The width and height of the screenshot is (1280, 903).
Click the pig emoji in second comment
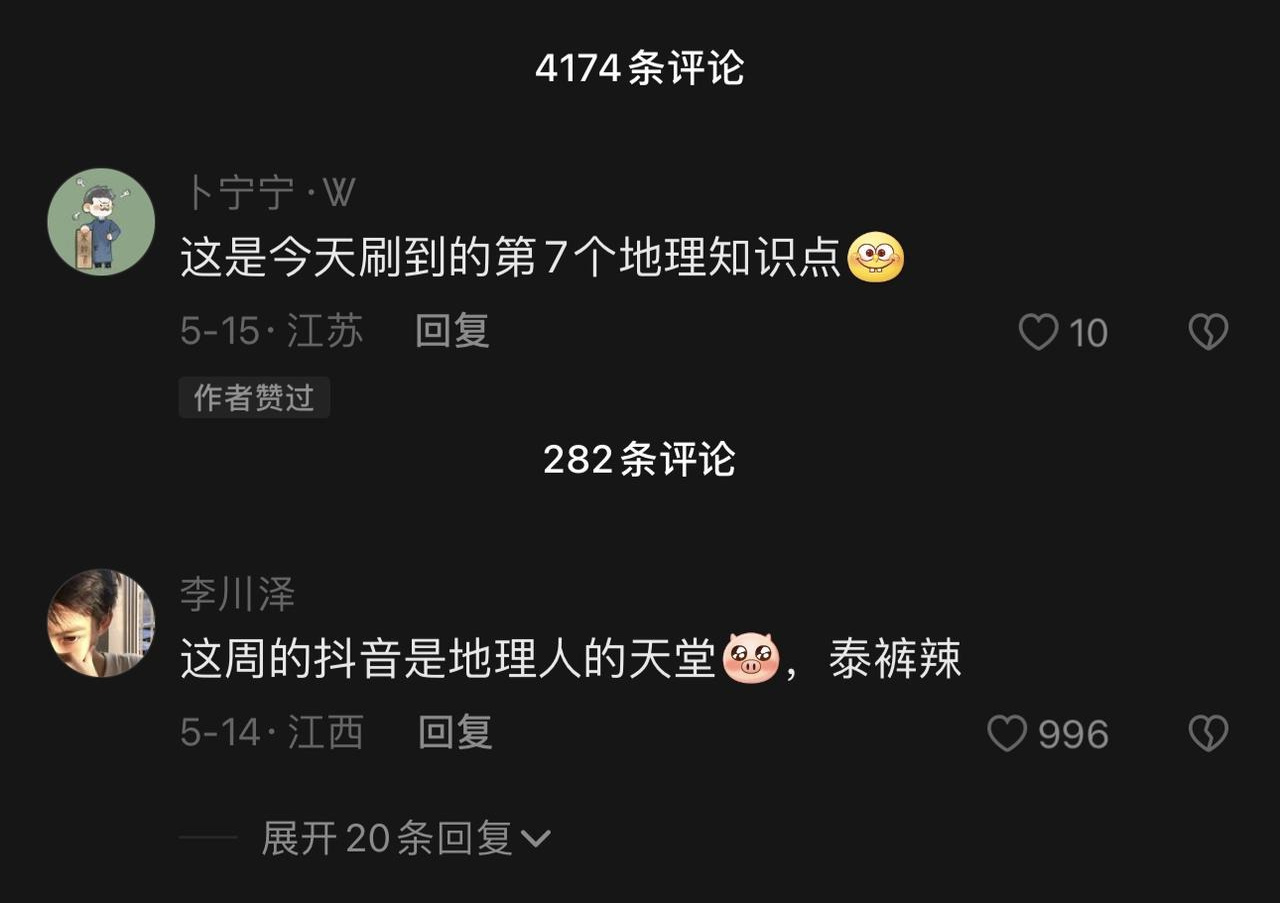pyautogui.click(x=750, y=660)
